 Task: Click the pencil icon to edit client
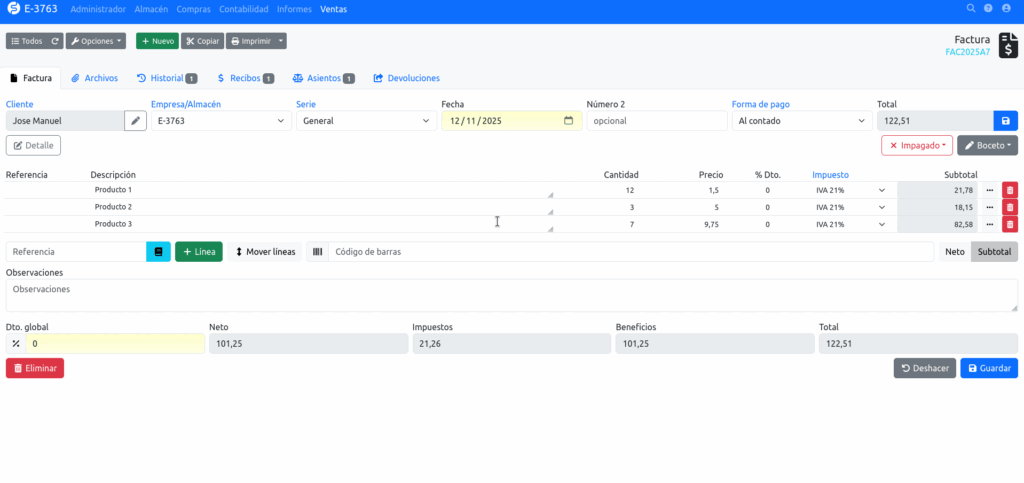coord(135,120)
